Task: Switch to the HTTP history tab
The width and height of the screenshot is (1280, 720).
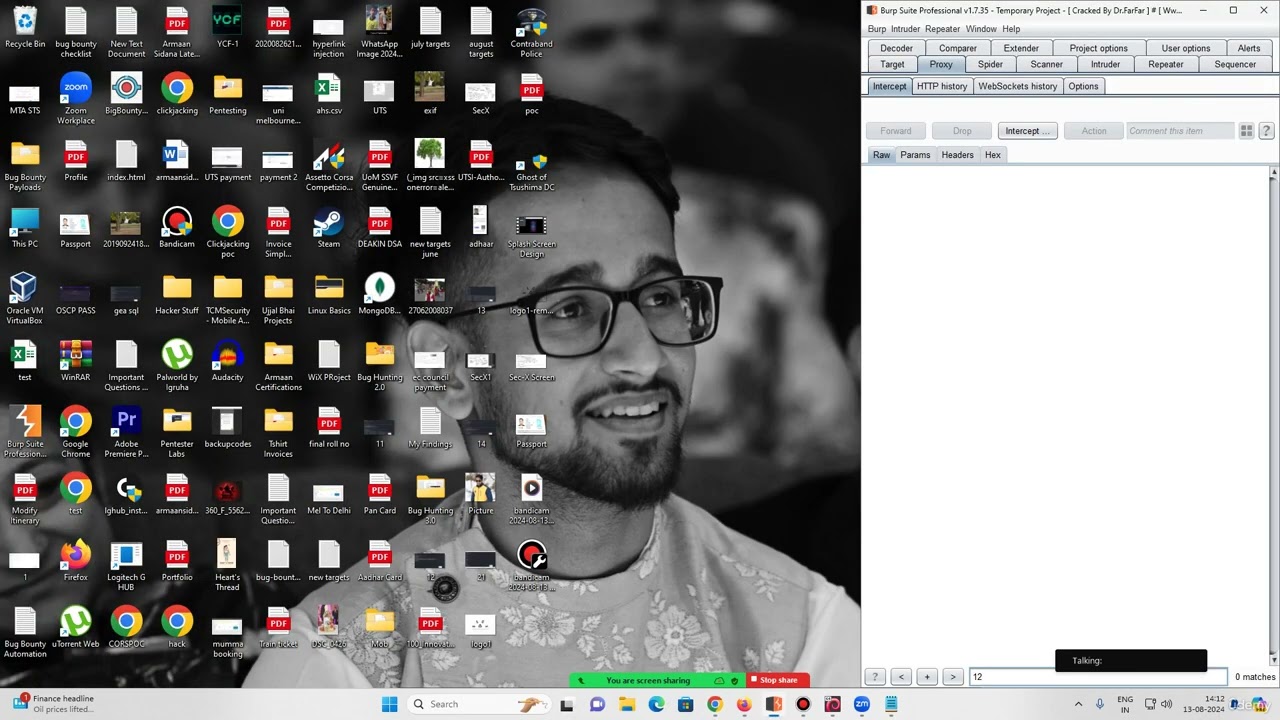Action: (942, 86)
